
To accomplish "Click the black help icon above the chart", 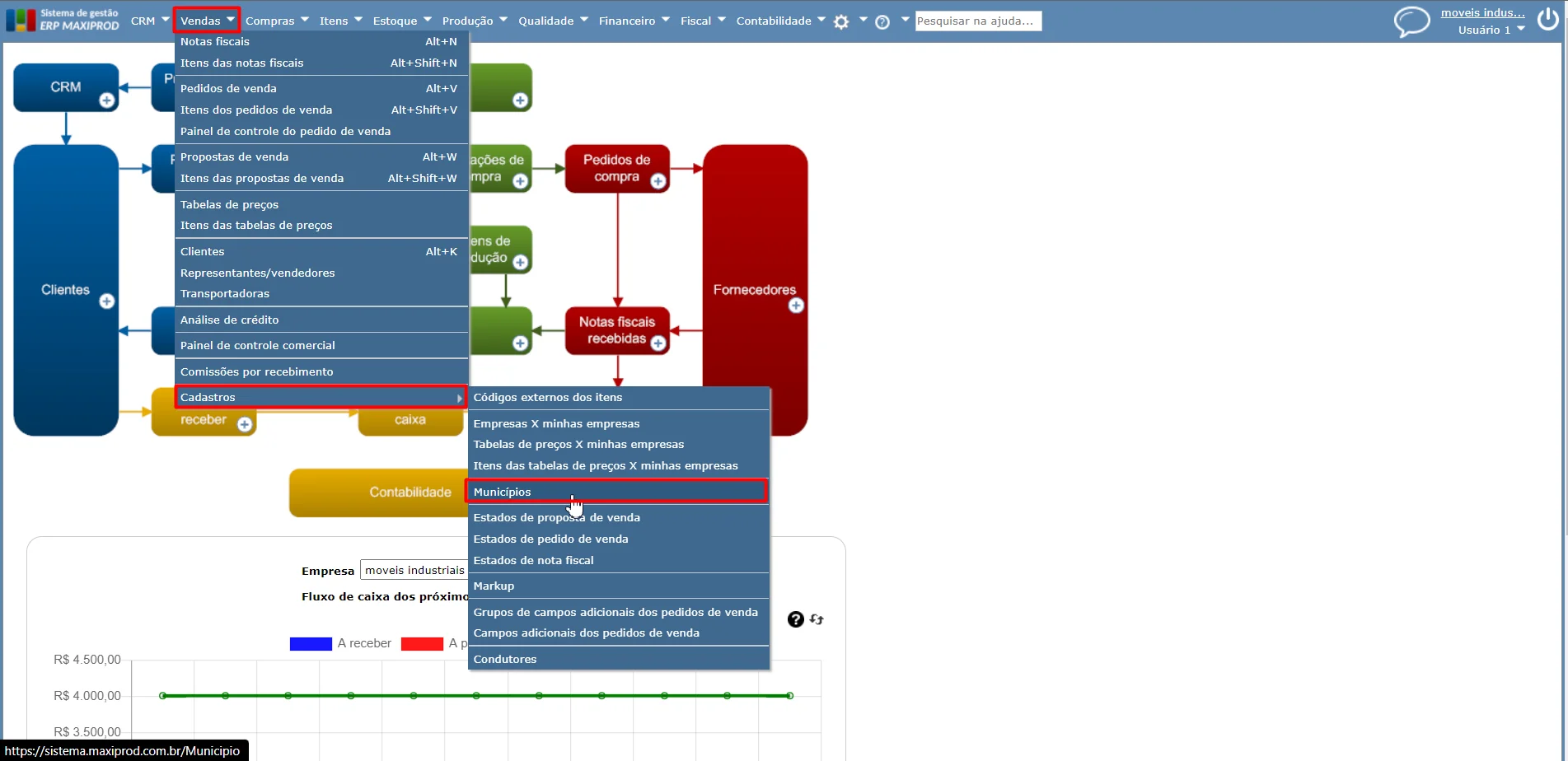I will (x=795, y=619).
